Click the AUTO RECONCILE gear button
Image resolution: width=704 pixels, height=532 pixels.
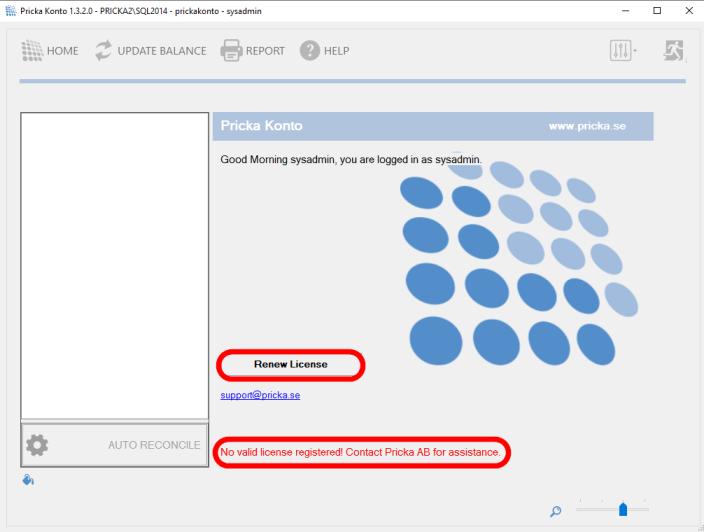pyautogui.click(x=114, y=445)
